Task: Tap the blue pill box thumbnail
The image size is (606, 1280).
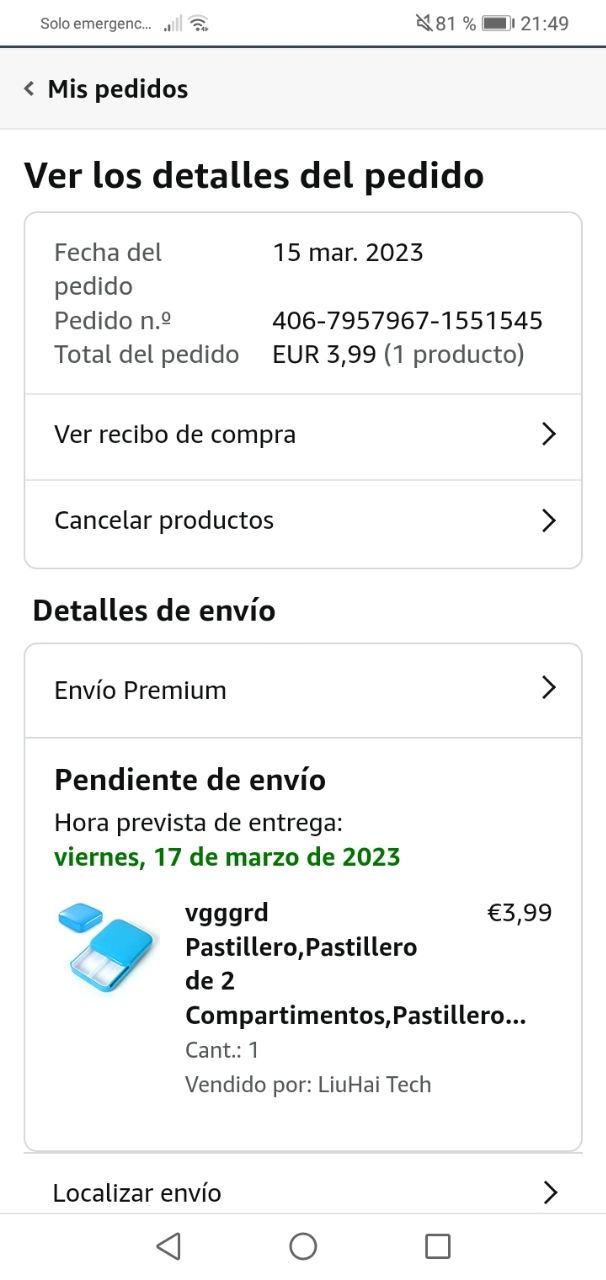Action: [106, 946]
